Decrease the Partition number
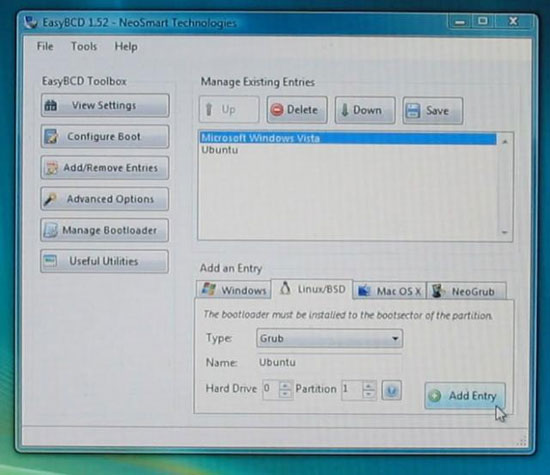The image size is (550, 475). pyautogui.click(x=369, y=395)
